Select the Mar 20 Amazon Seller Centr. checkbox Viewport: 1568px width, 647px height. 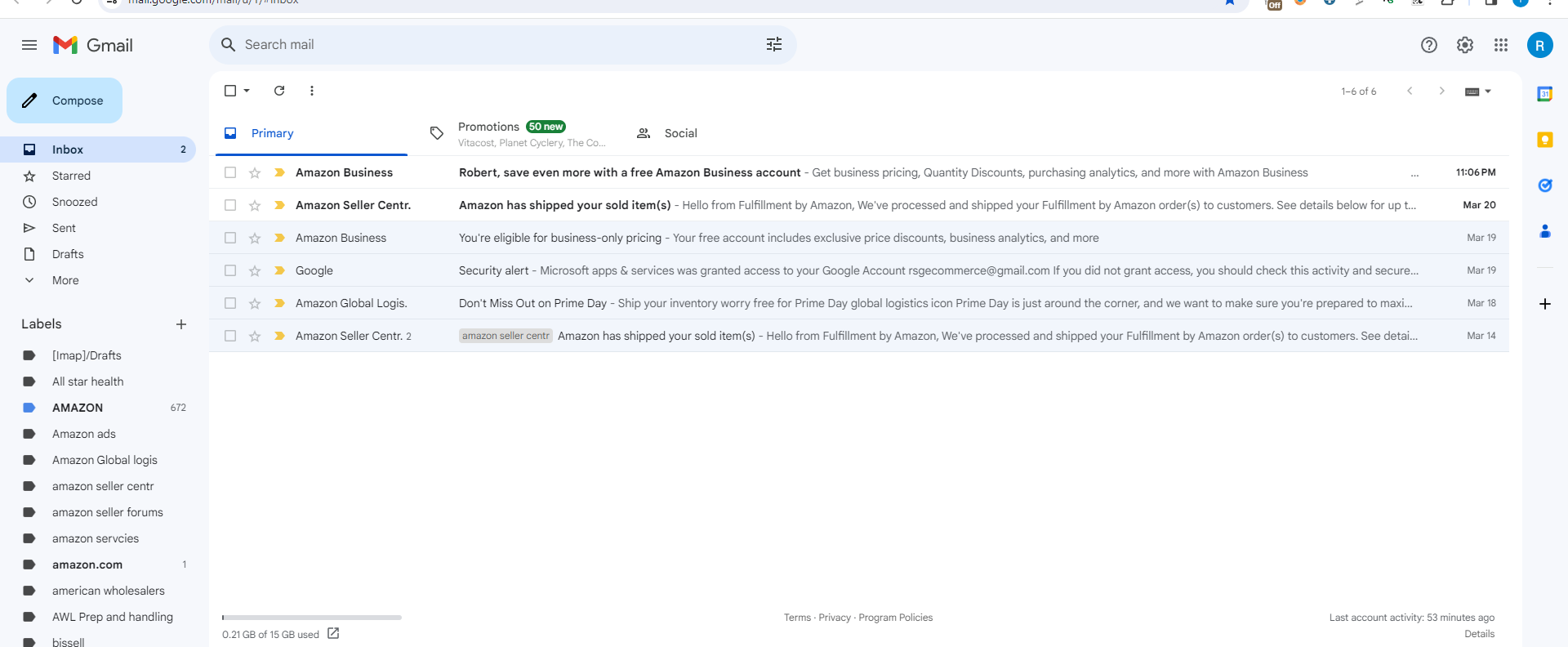tap(230, 205)
